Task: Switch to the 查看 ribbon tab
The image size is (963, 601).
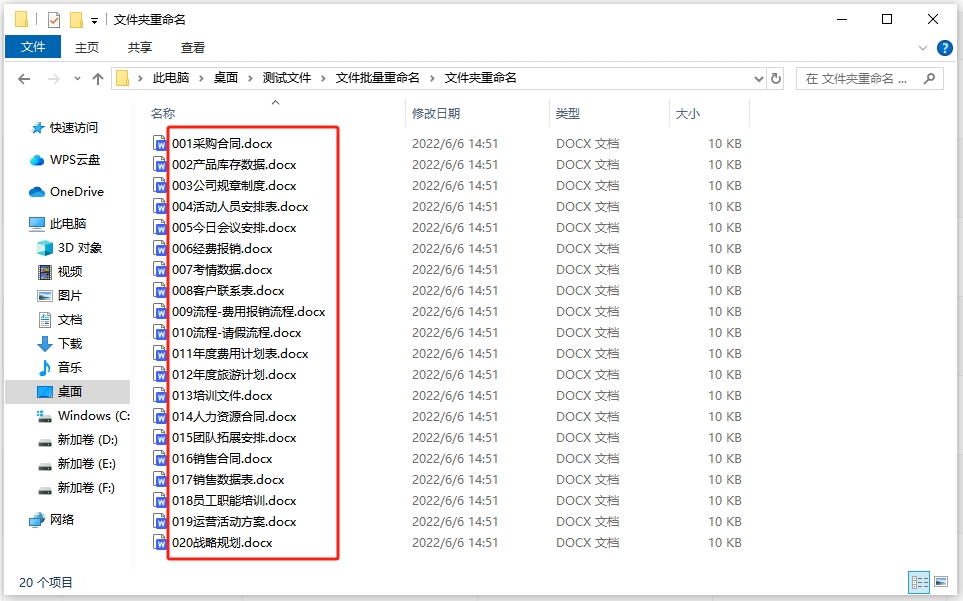Action: (x=193, y=47)
